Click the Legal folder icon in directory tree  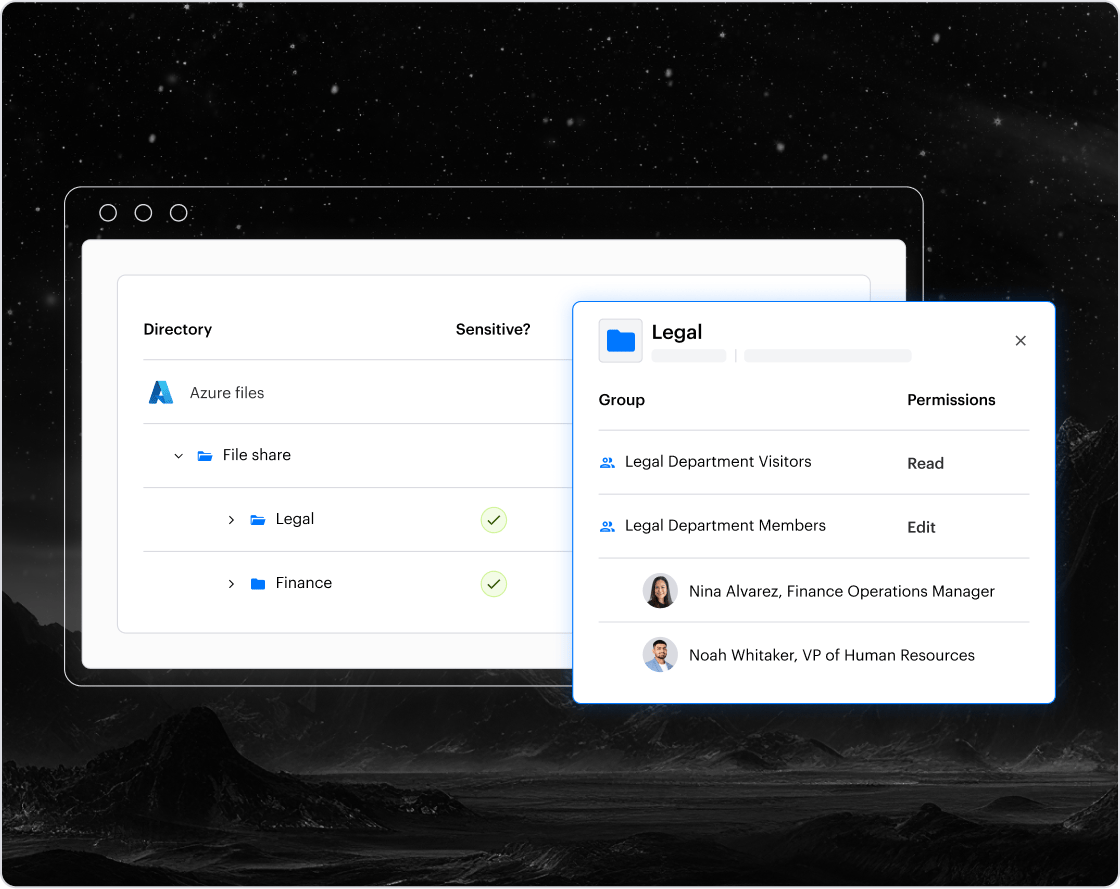tap(258, 520)
